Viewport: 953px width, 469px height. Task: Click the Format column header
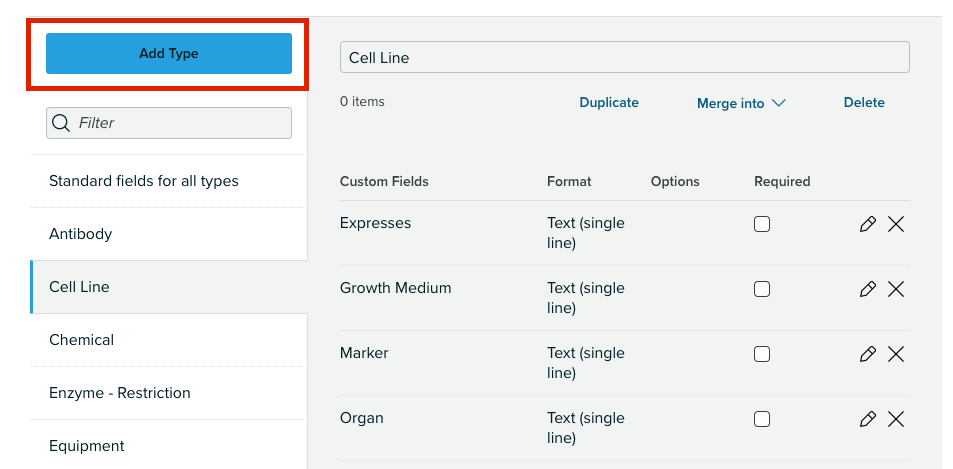(569, 182)
